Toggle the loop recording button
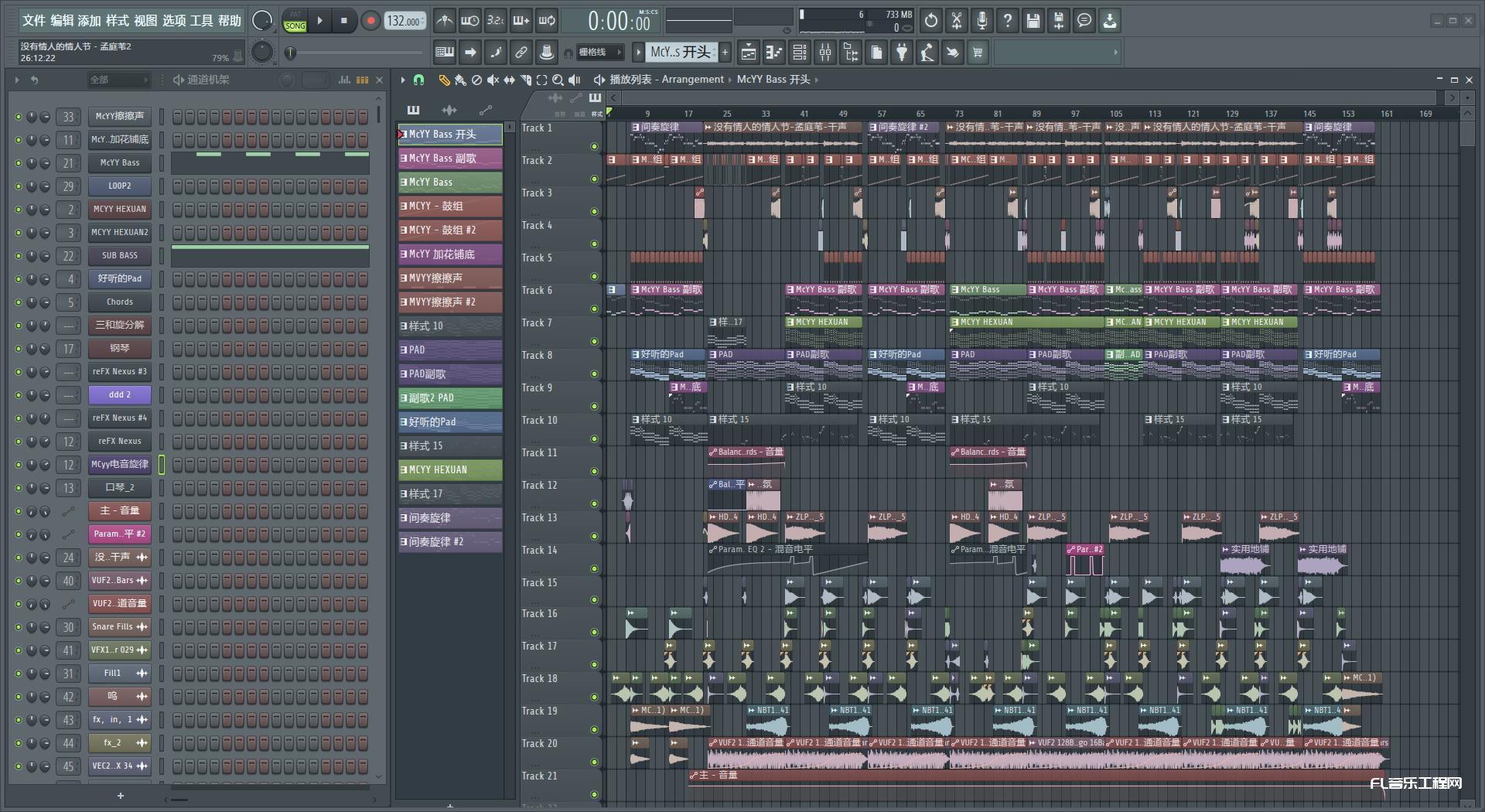The width and height of the screenshot is (1485, 812). click(547, 21)
